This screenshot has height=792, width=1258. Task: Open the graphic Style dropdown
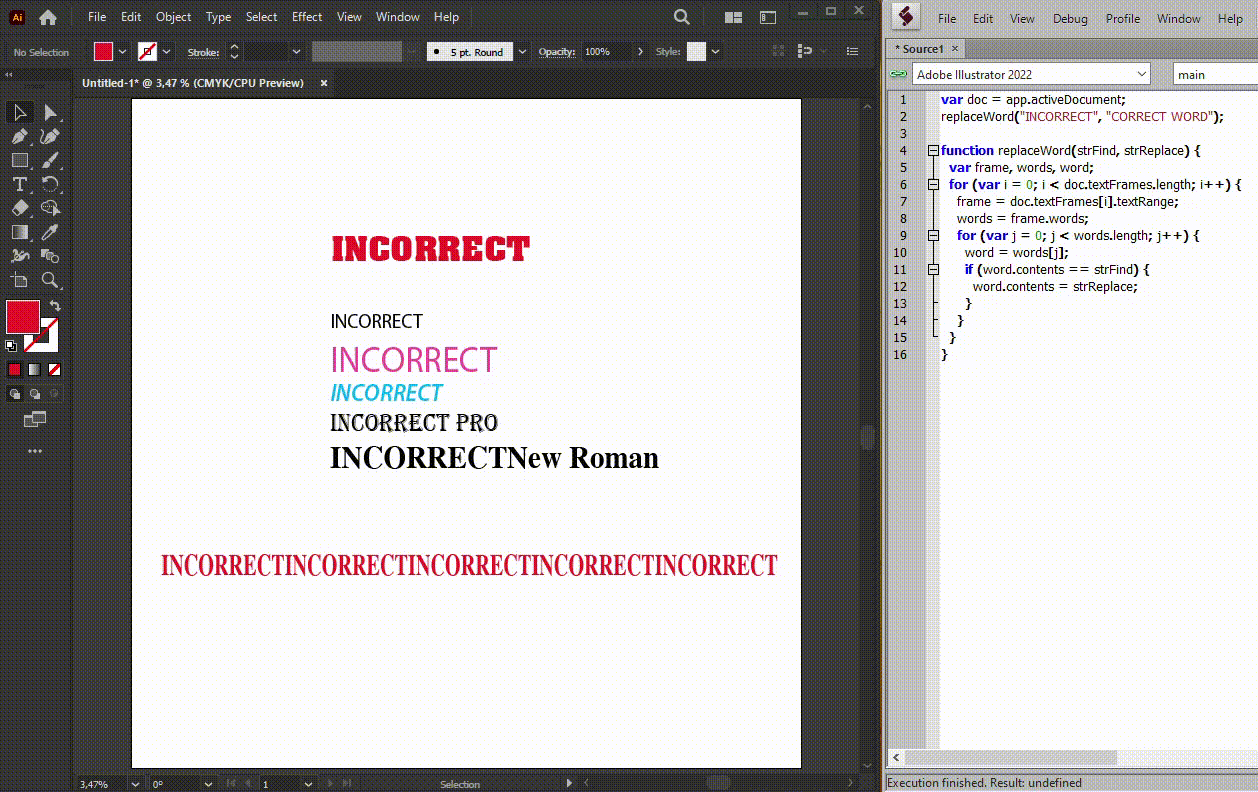click(x=717, y=52)
